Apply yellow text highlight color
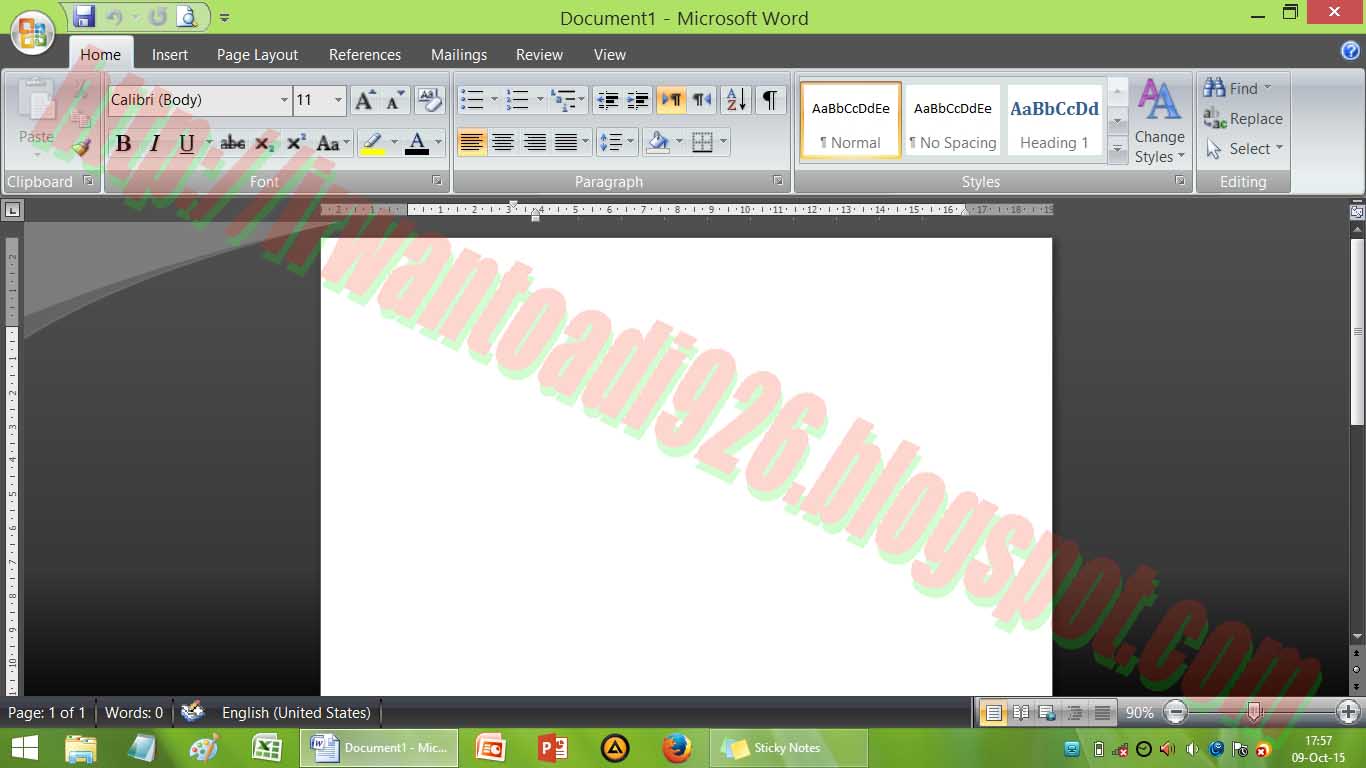The height and width of the screenshot is (768, 1366). [x=373, y=143]
